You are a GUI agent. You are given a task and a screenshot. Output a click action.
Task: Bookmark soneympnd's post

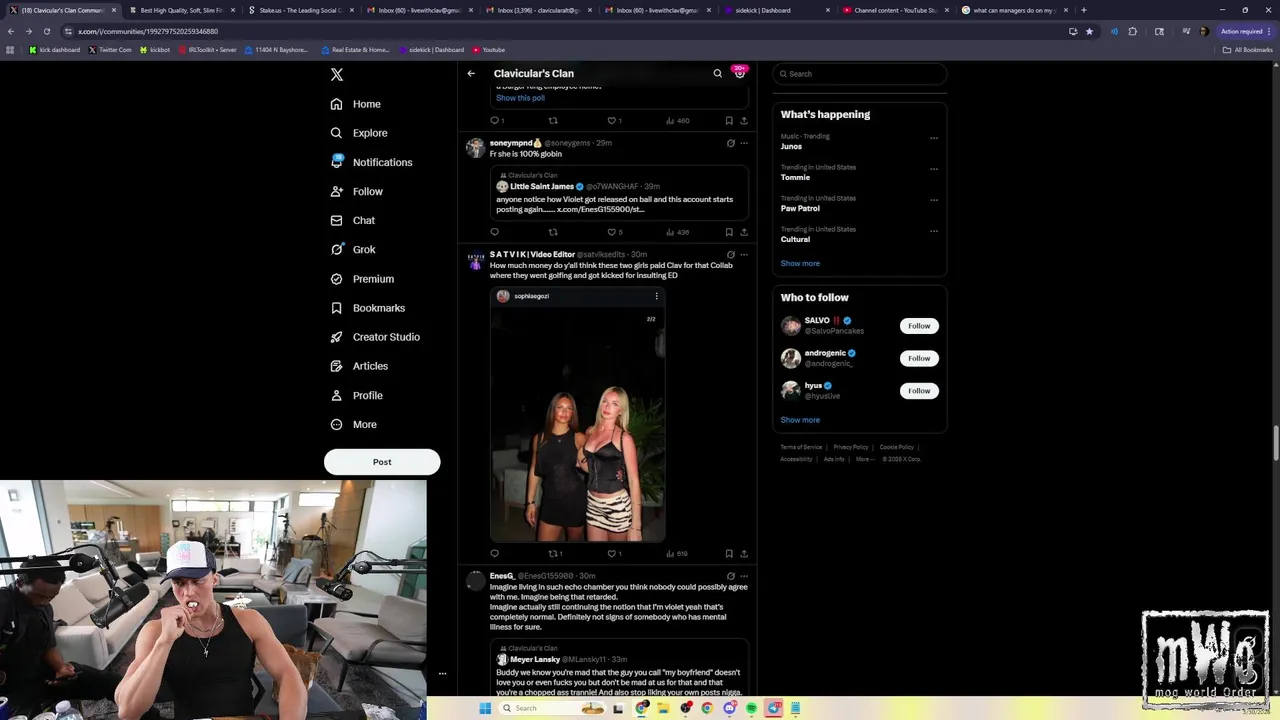729,232
